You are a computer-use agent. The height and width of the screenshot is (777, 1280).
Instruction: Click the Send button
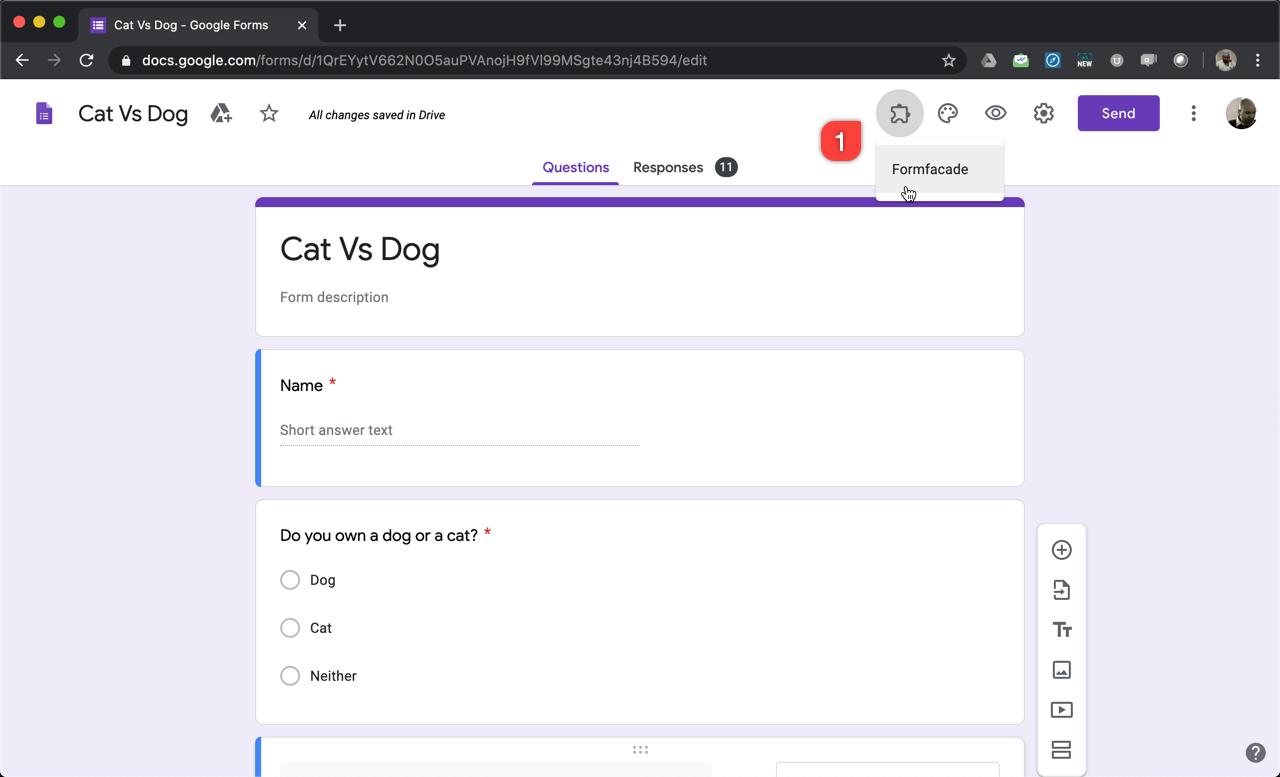(1118, 113)
